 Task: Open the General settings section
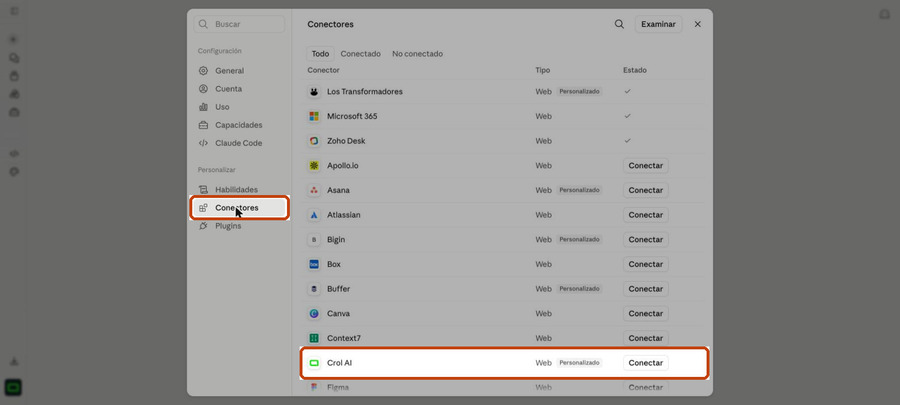pos(239,71)
